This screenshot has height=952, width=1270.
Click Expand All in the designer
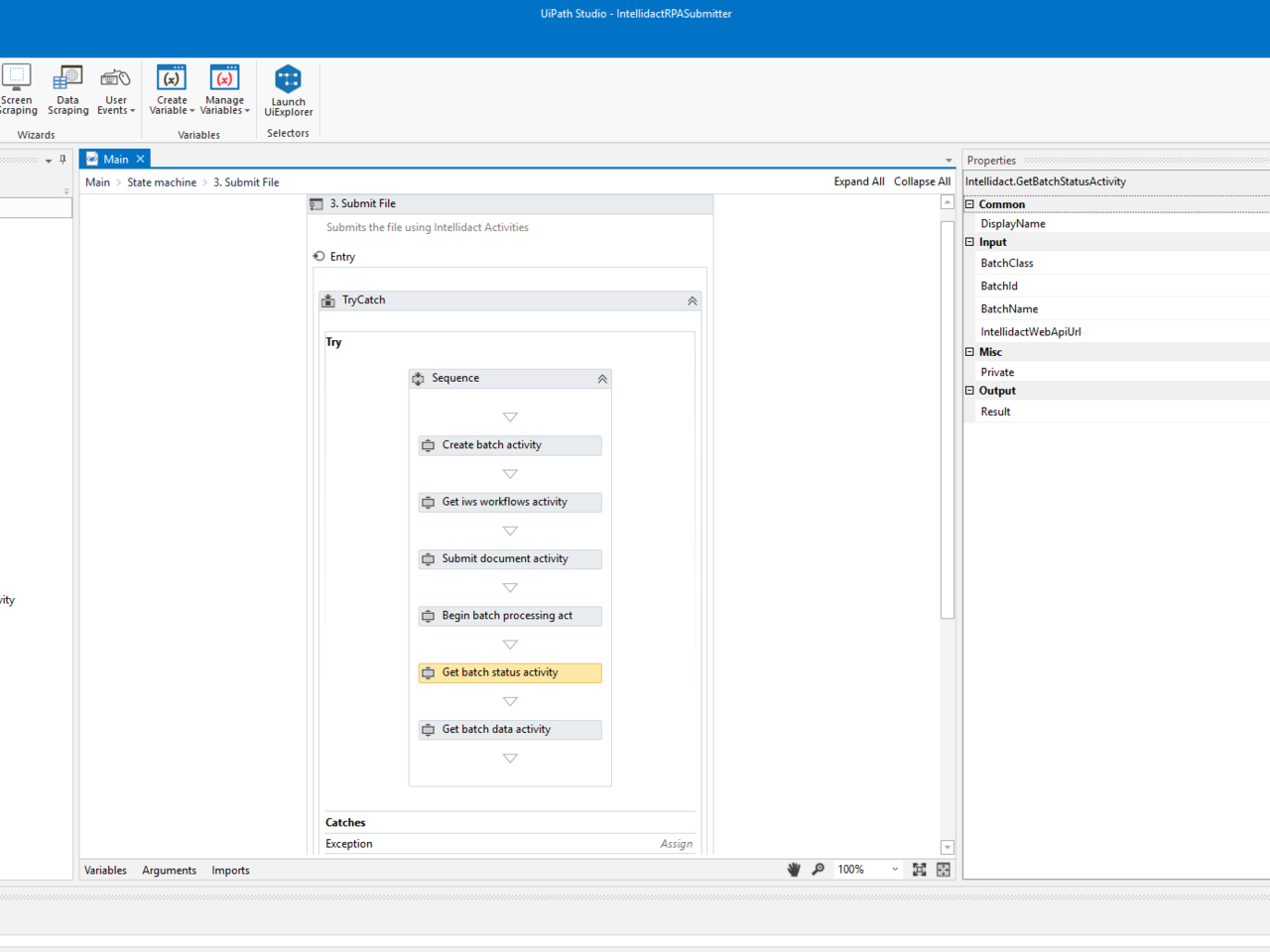(x=859, y=181)
